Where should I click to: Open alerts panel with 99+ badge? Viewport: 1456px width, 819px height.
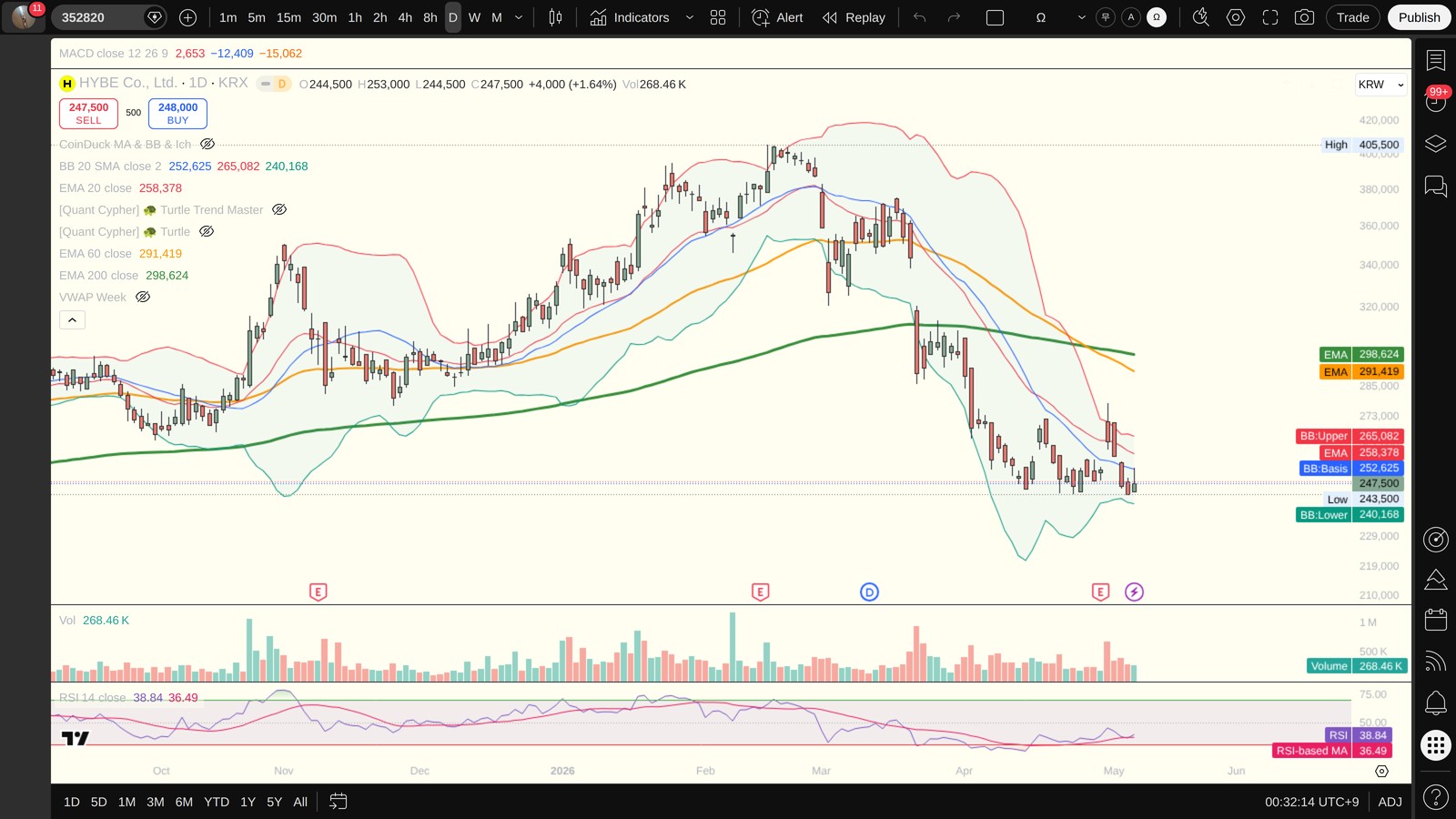pyautogui.click(x=1435, y=100)
